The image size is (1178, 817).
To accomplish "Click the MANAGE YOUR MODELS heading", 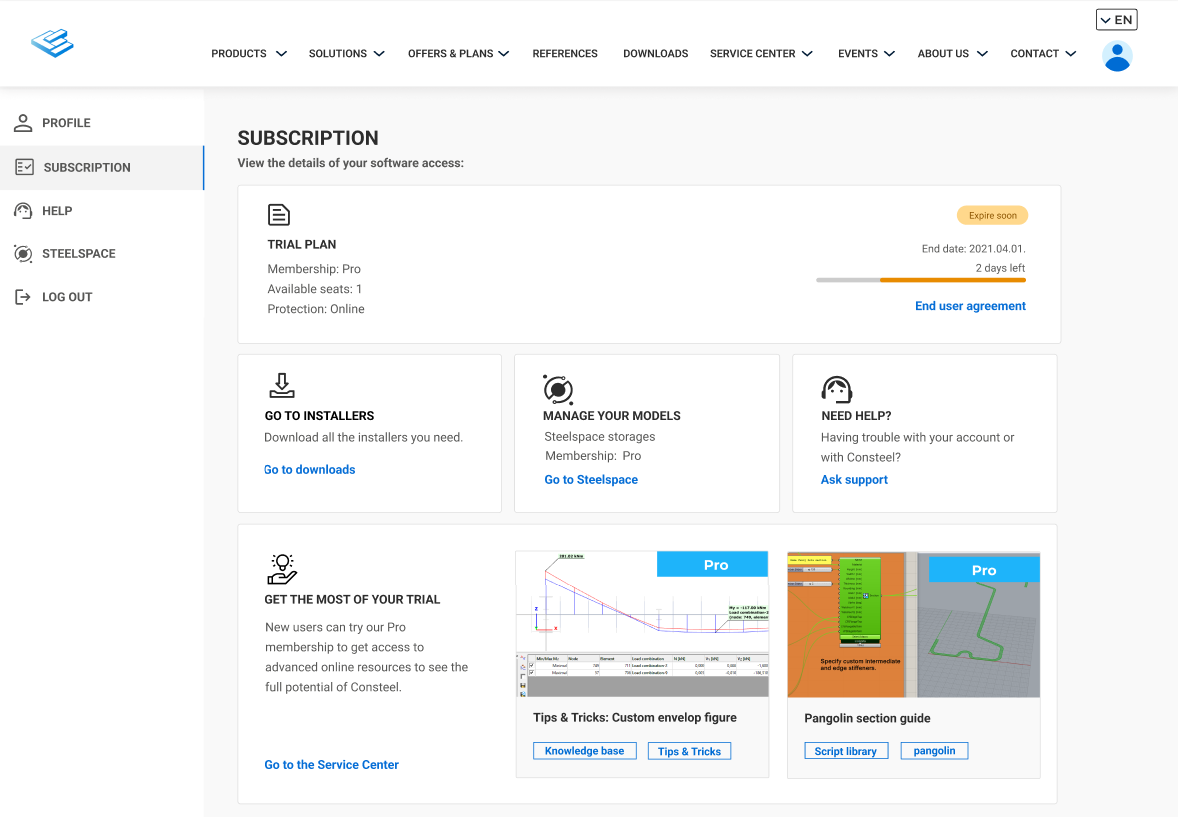I will [612, 416].
